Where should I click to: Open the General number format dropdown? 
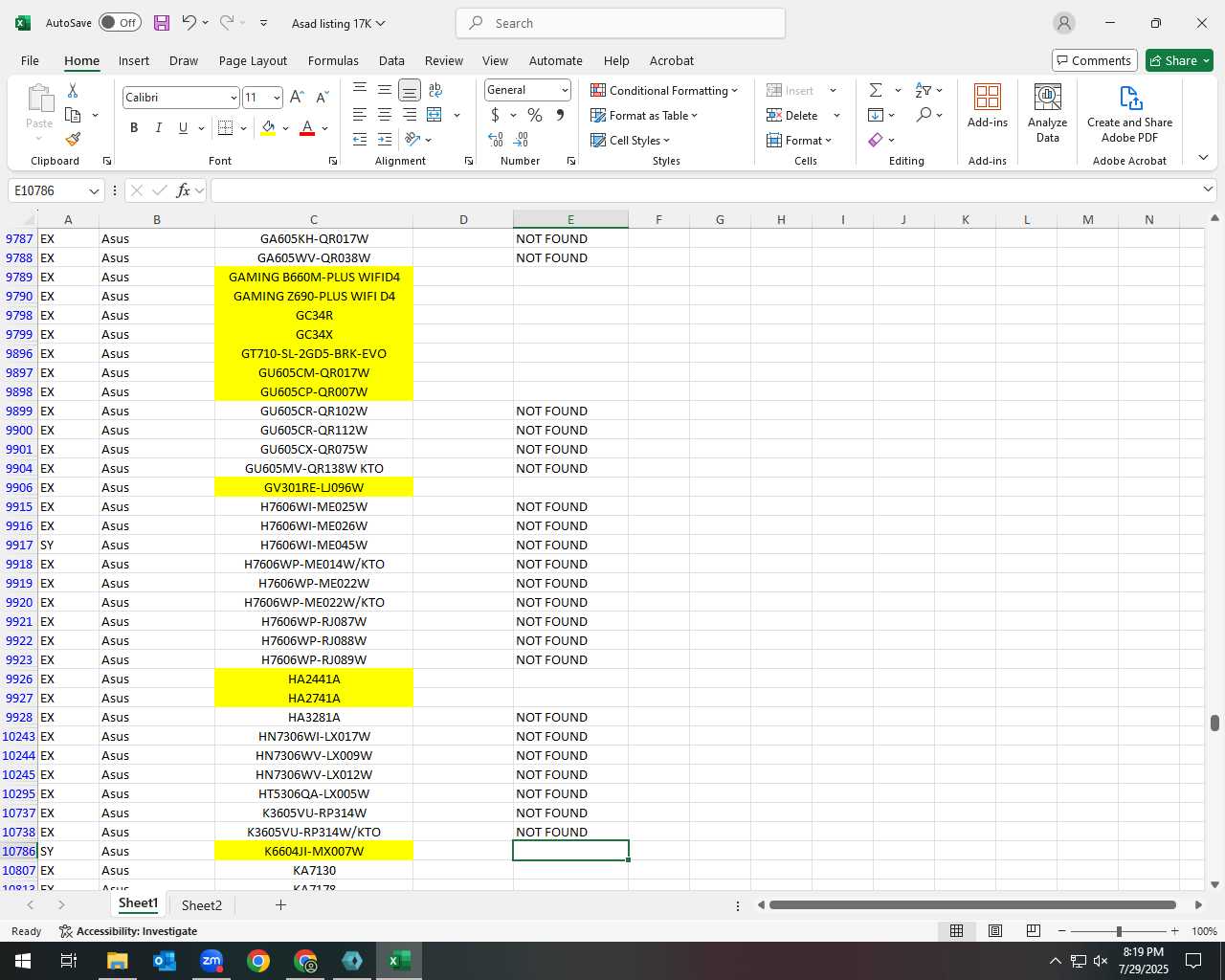pos(565,90)
